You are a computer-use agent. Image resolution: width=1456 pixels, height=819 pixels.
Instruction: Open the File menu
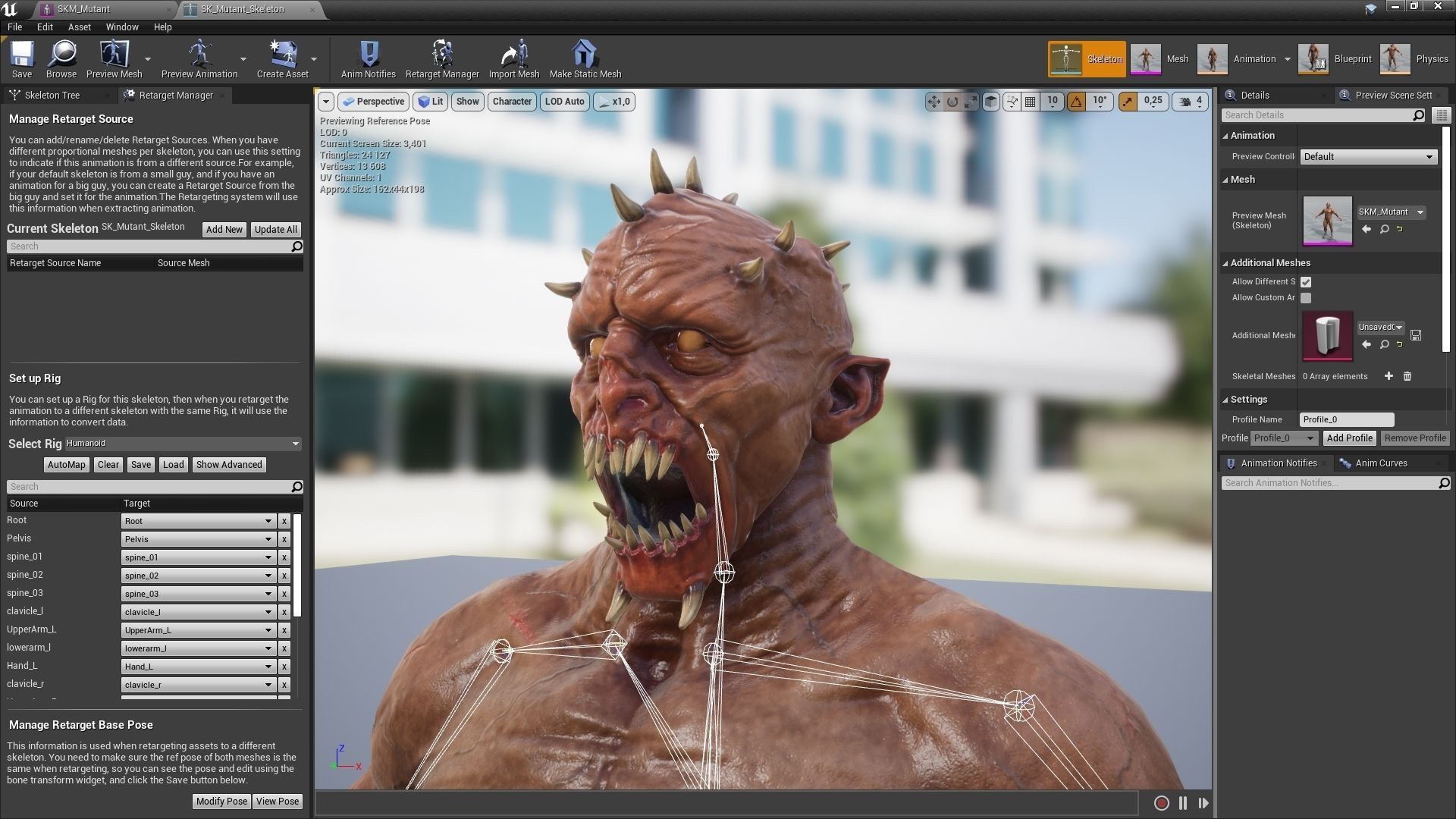[14, 27]
